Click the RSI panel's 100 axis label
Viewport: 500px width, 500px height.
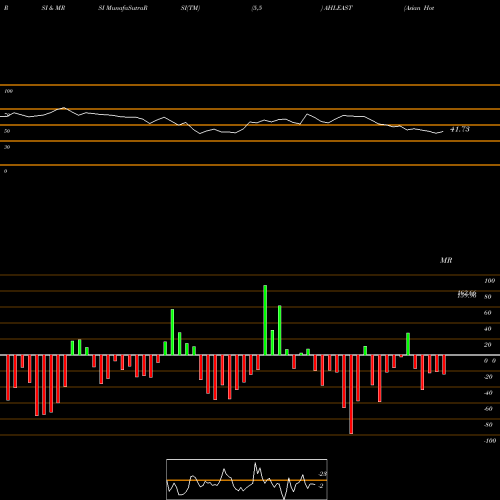pyautogui.click(x=8, y=91)
